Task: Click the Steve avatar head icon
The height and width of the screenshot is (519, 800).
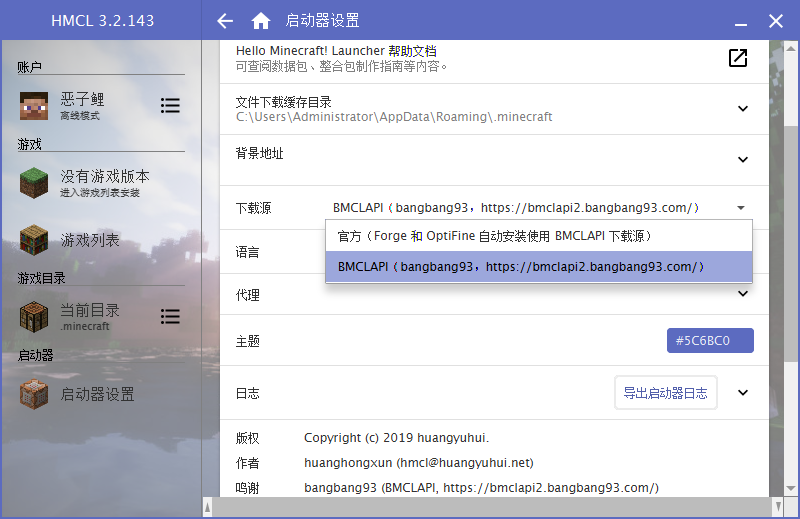Action: (x=34, y=106)
